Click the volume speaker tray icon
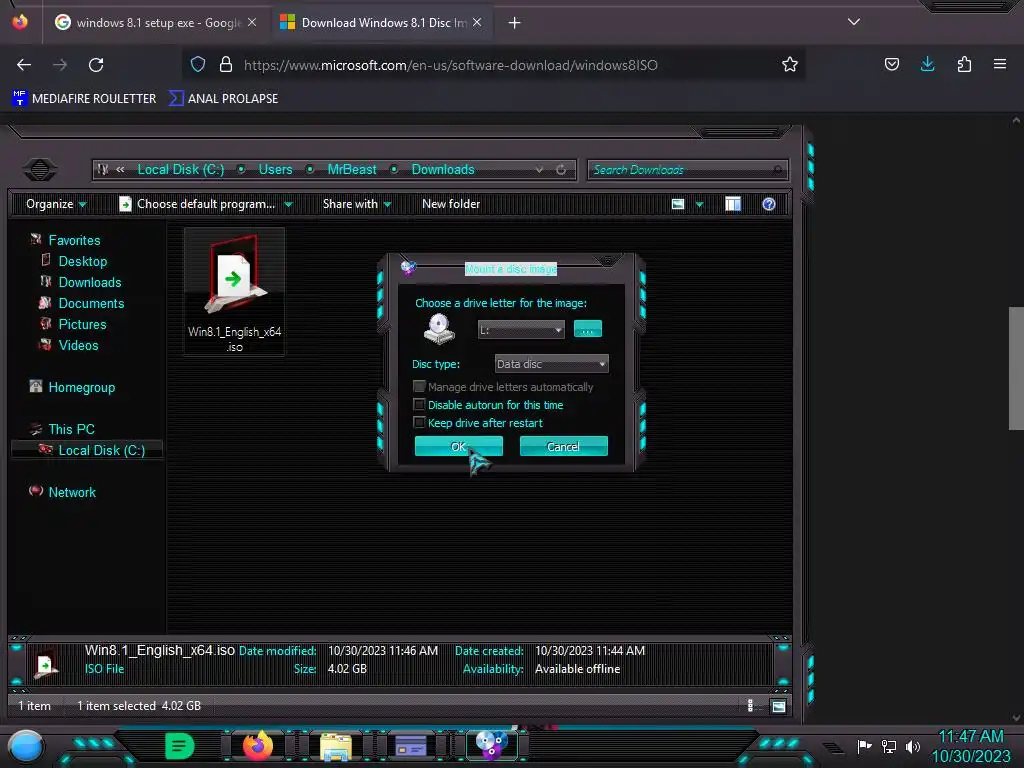The height and width of the screenshot is (768, 1024). click(913, 746)
